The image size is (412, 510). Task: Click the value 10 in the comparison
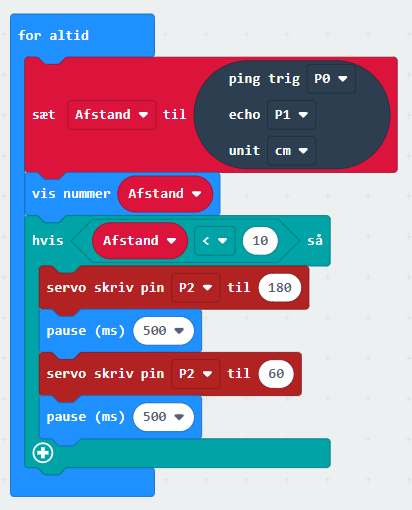pos(260,241)
